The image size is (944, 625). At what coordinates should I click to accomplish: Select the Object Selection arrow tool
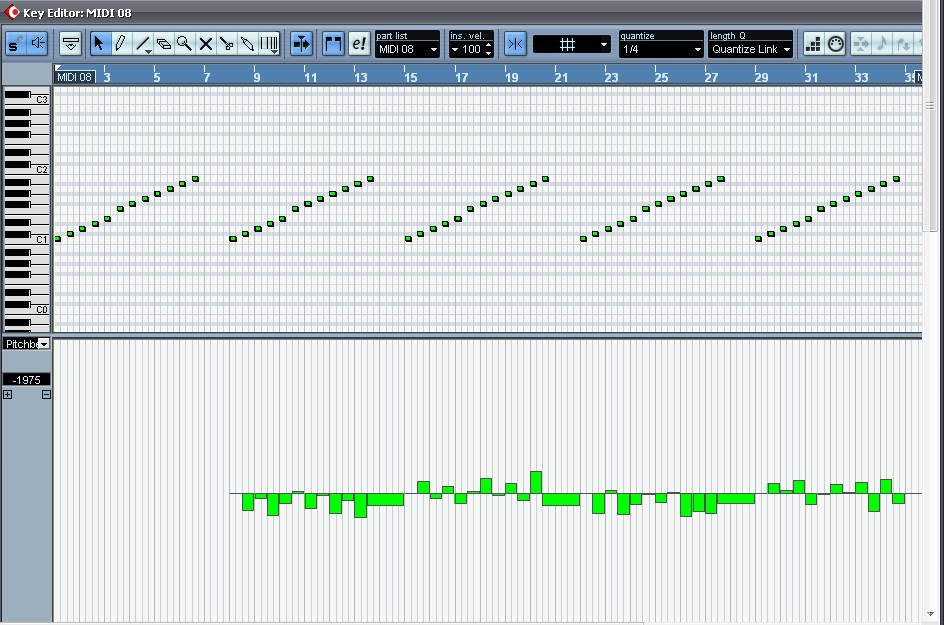[x=98, y=44]
